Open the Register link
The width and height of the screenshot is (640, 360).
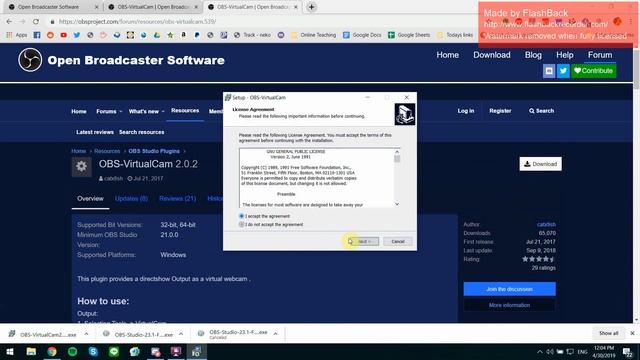click(500, 111)
